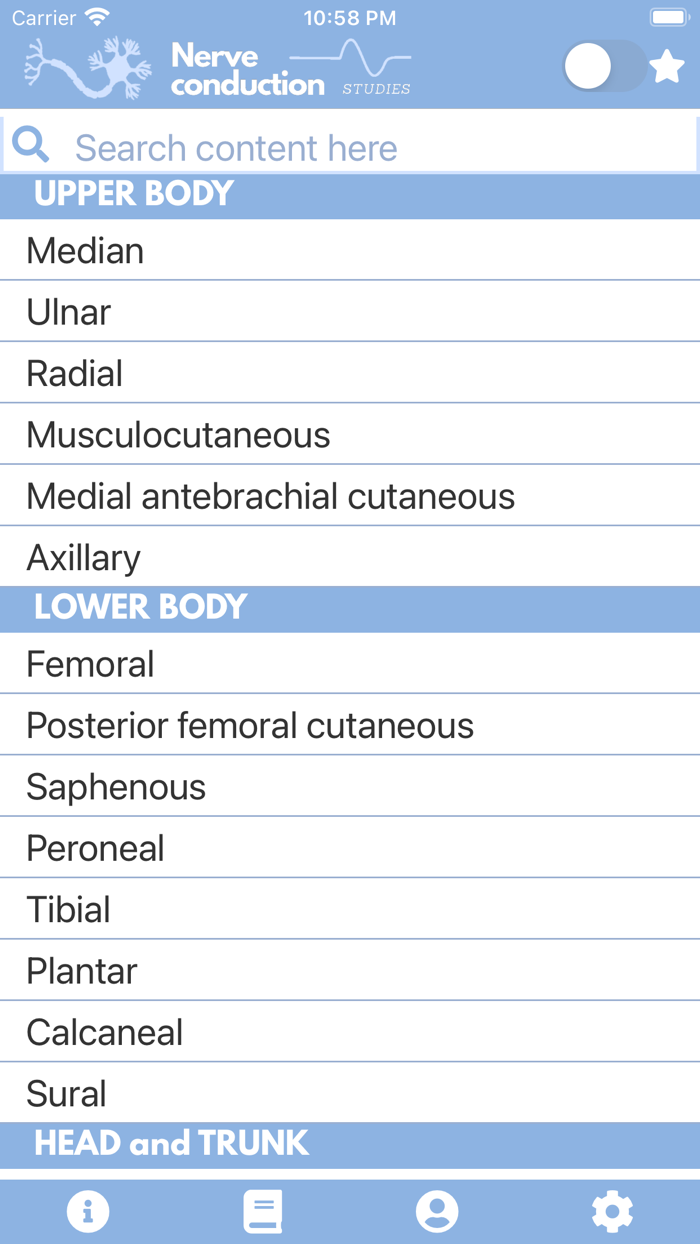Open the settings gear icon
This screenshot has height=1244, width=700.
[611, 1211]
